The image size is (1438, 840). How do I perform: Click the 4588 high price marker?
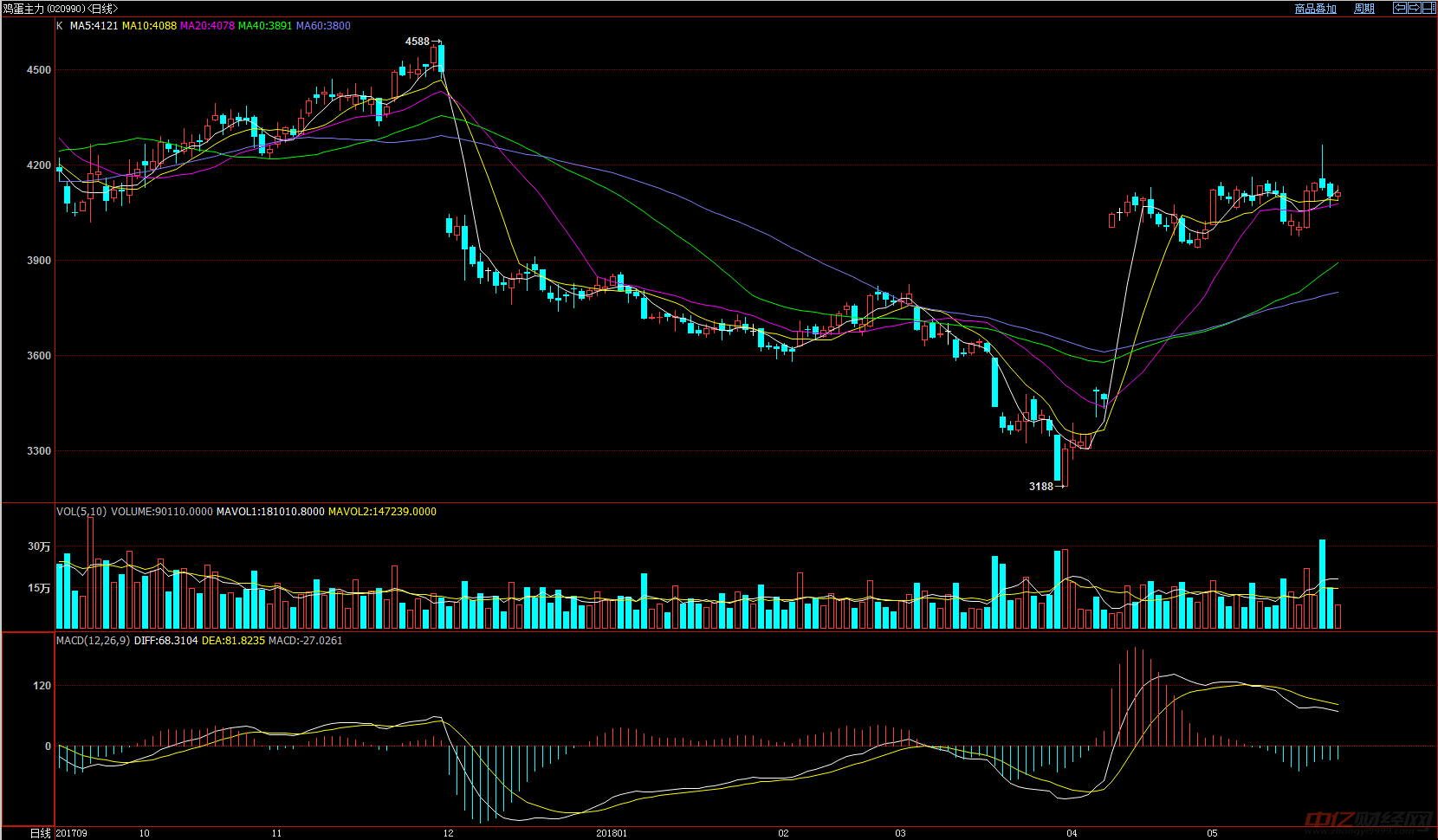point(418,42)
